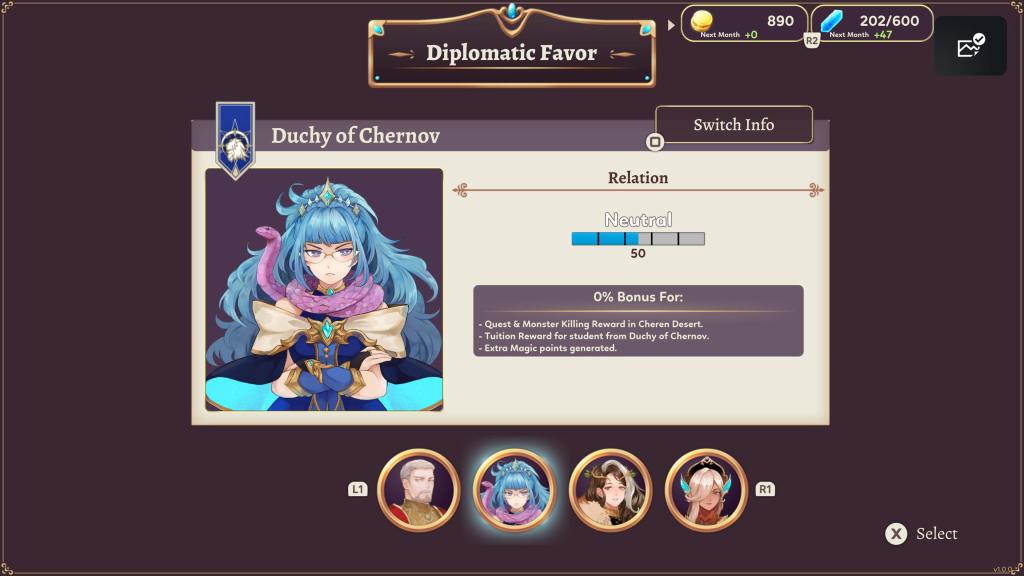Click the Duchy of Chernov banner emblem
Screen dimensions: 1024x576
tap(235, 140)
